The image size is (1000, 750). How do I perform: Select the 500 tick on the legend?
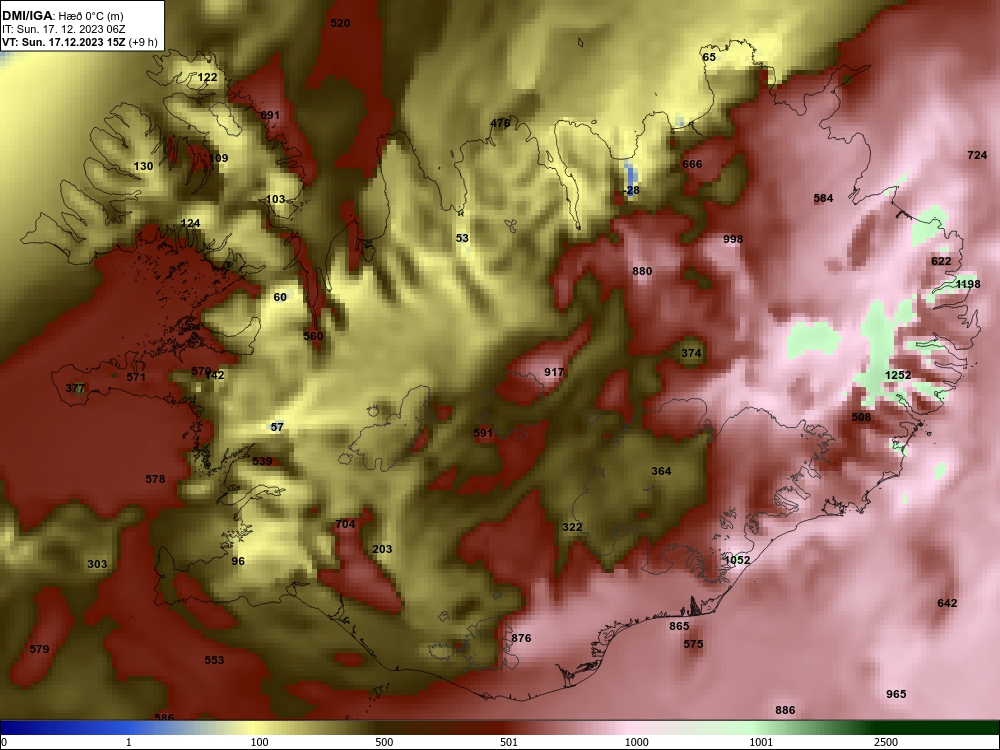click(384, 742)
